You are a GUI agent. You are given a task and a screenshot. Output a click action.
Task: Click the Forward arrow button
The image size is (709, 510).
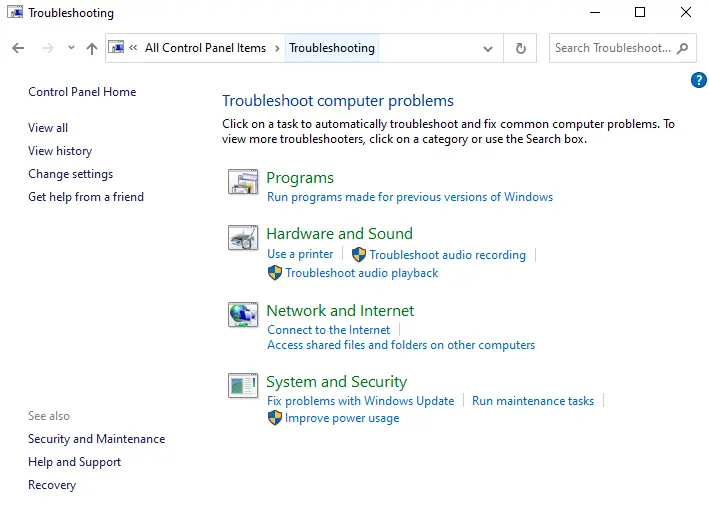47,48
